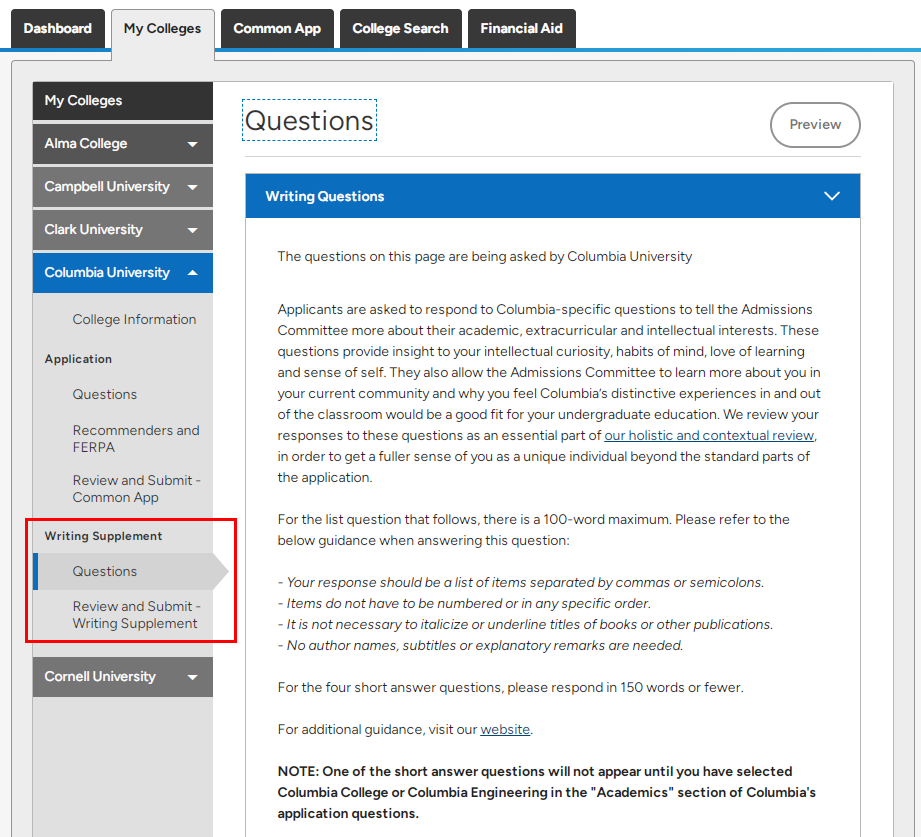Collapse the Writing Questions panel chevron
This screenshot has width=921, height=837.
[831, 196]
